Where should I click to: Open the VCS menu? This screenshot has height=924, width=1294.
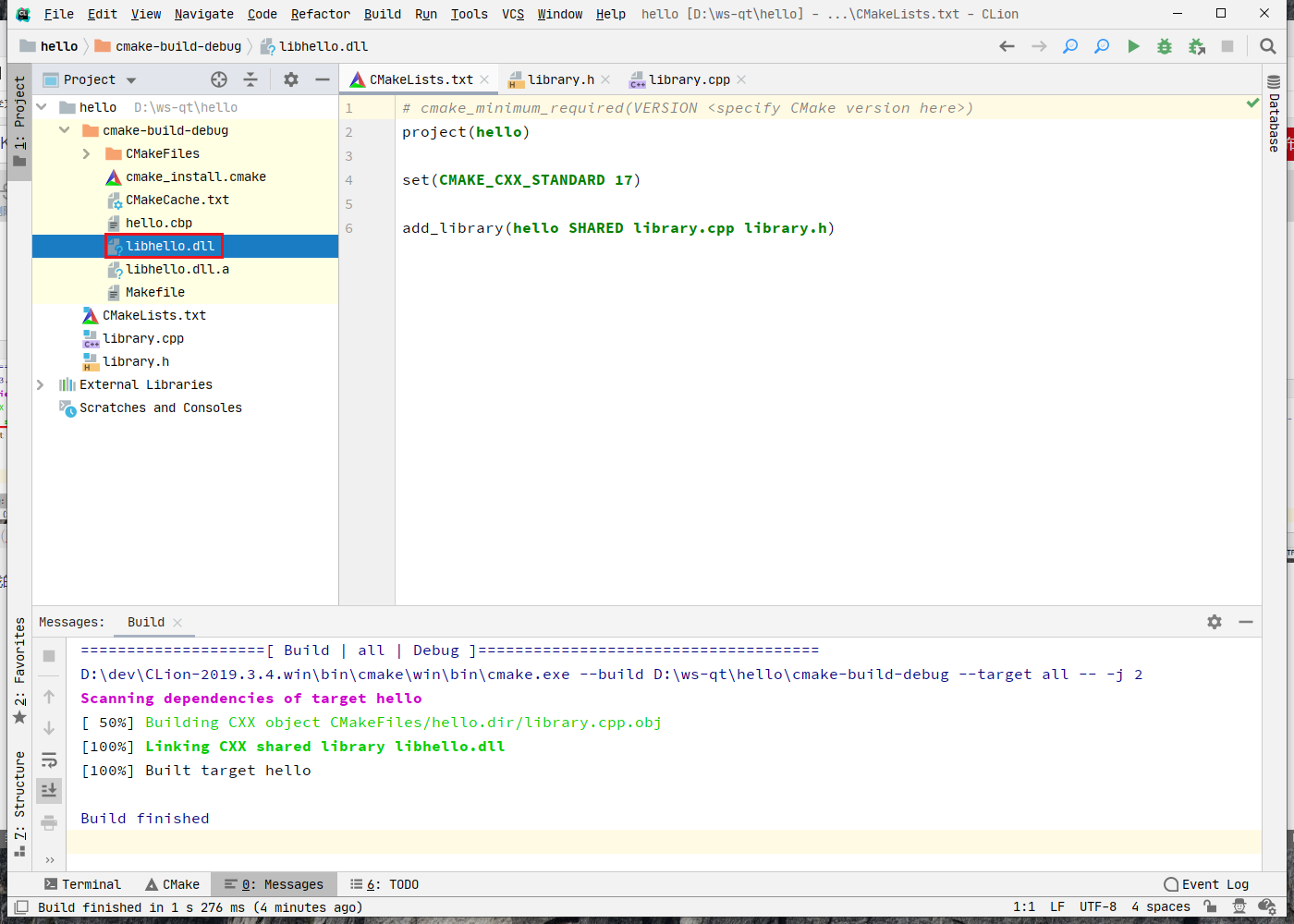(512, 14)
